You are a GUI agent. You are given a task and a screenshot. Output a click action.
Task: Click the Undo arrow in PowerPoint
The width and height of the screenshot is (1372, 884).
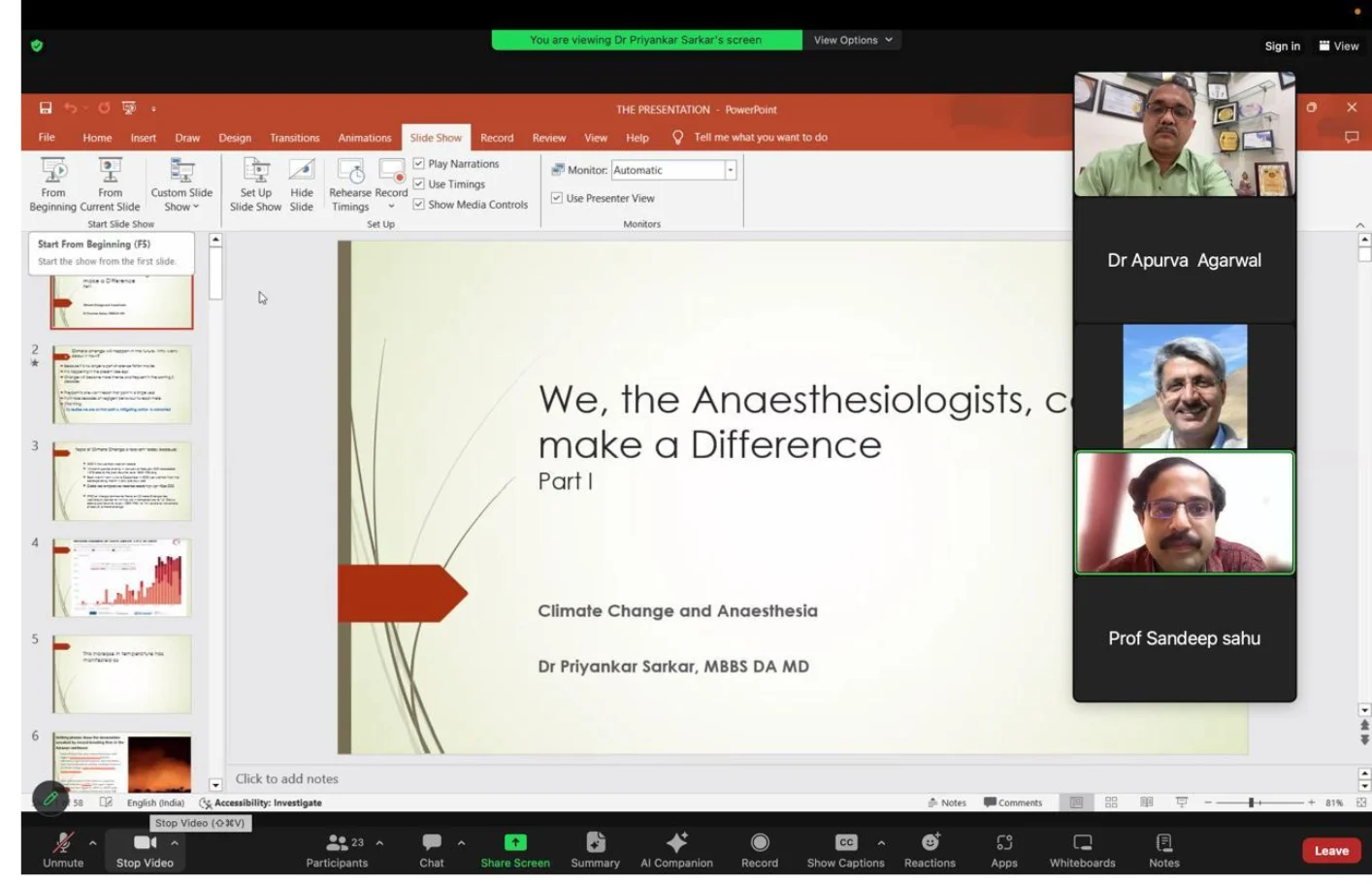pos(71,108)
